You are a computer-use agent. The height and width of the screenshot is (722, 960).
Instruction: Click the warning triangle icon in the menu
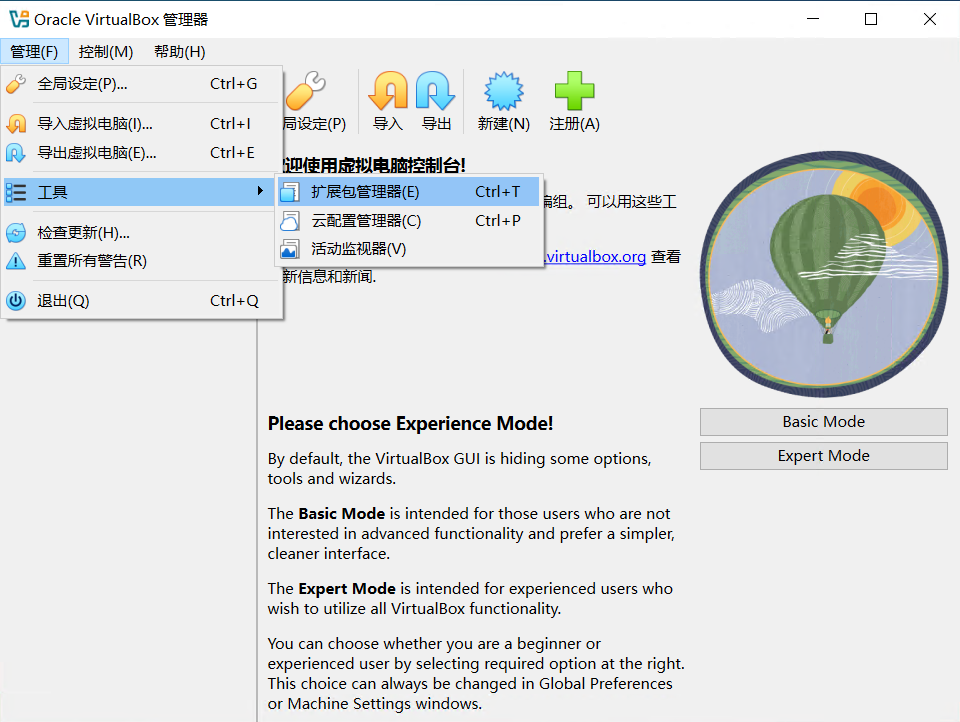click(16, 261)
